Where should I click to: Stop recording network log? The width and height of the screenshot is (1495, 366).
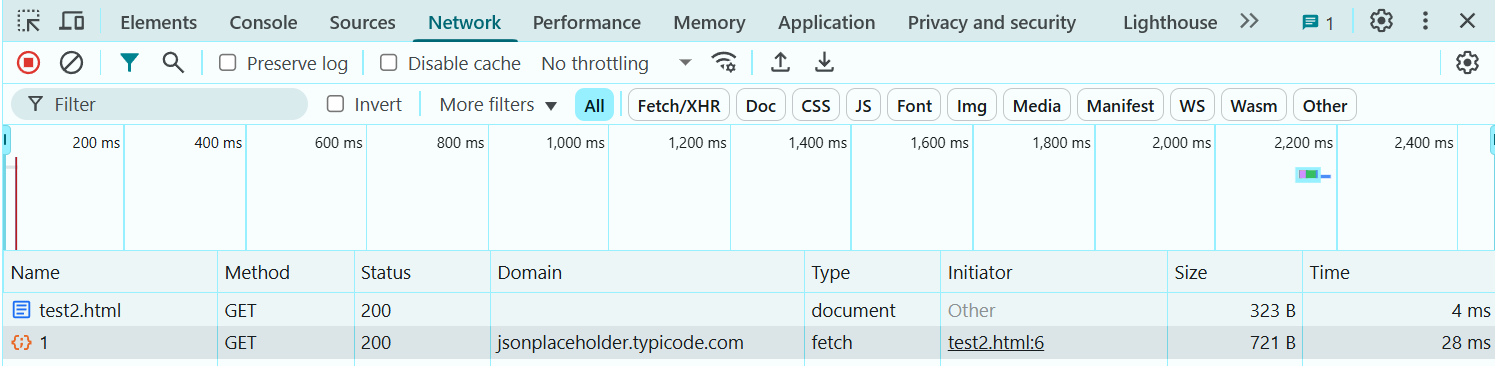tap(29, 63)
